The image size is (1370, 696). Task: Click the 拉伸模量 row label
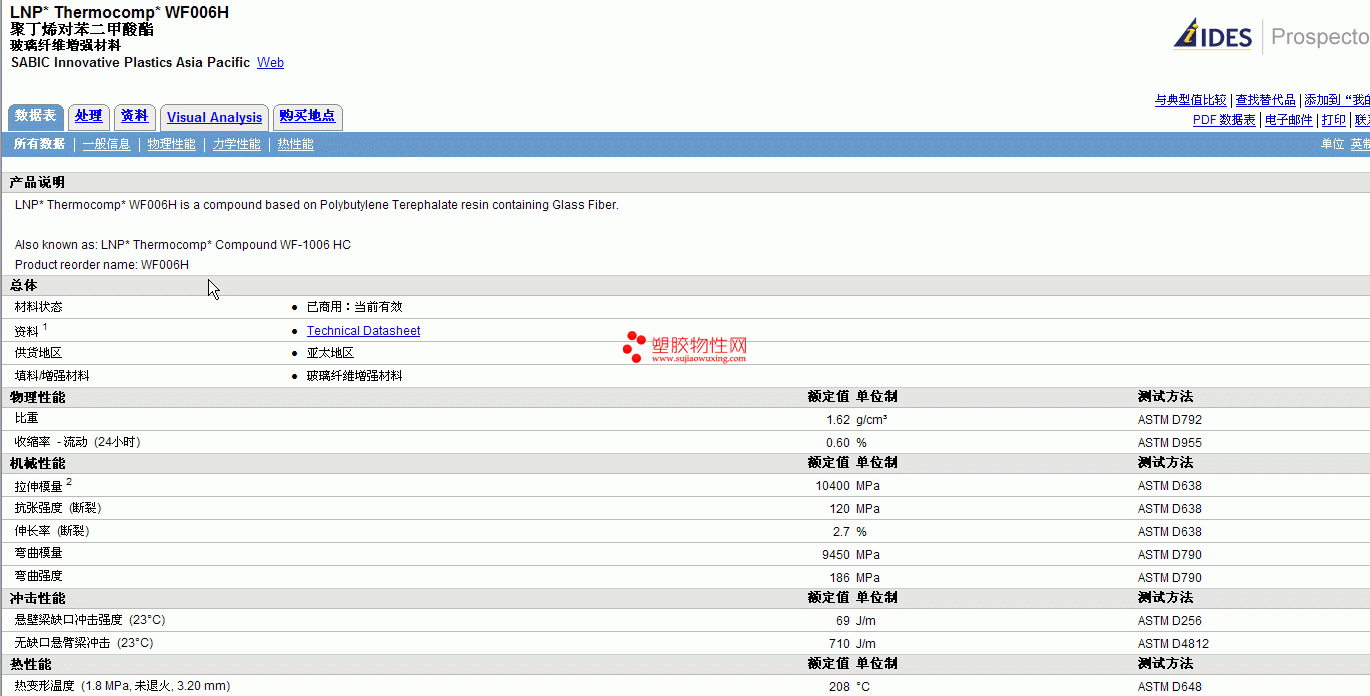pos(39,486)
